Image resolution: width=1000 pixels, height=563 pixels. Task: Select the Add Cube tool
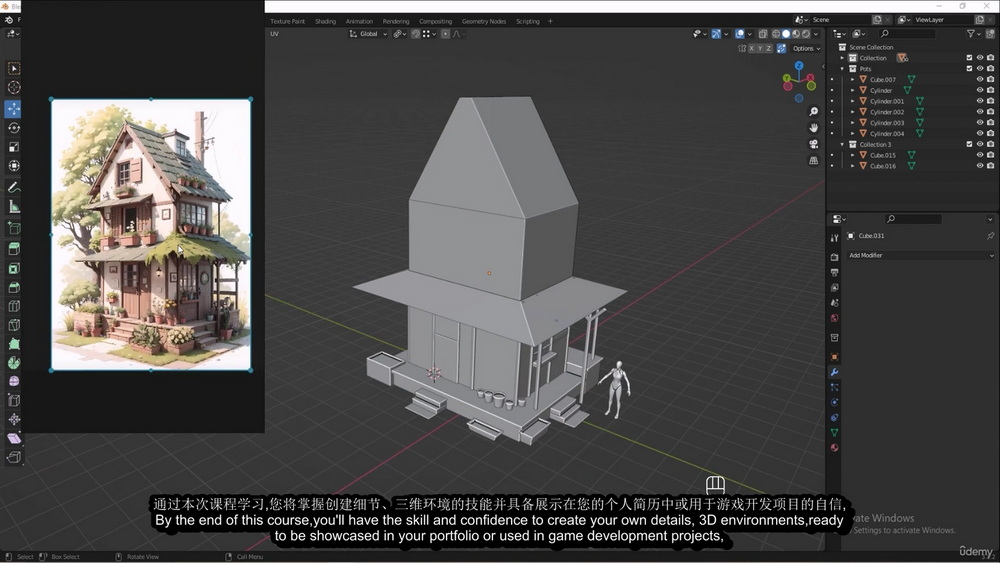(x=13, y=228)
